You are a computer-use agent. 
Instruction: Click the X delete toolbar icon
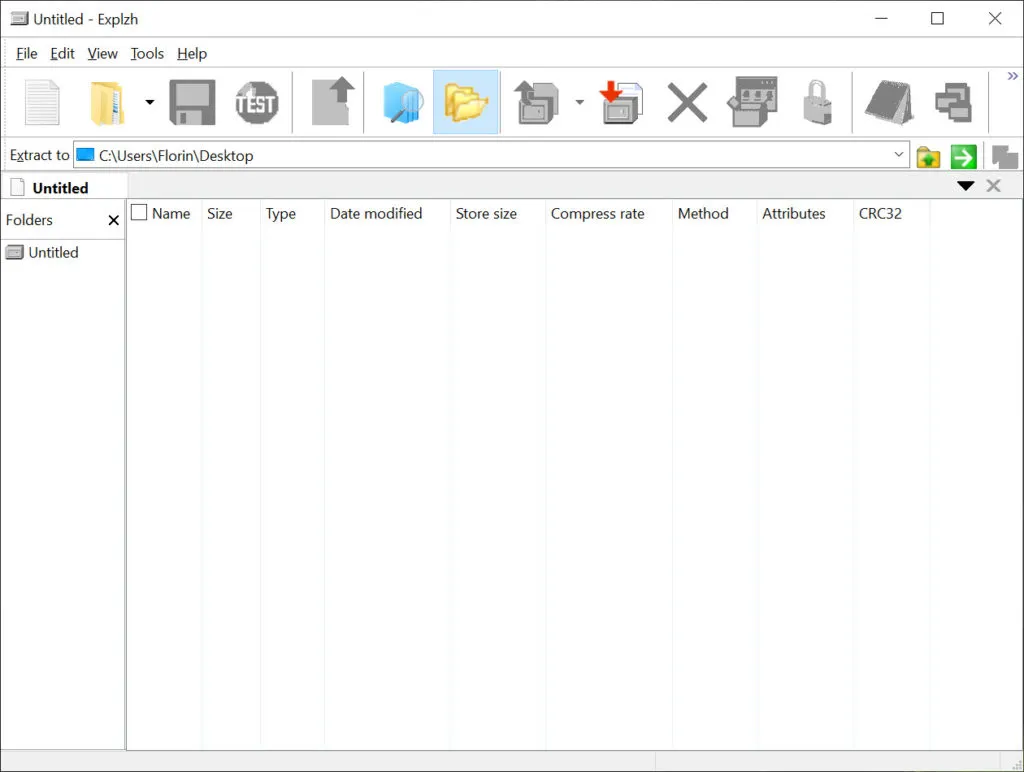687,102
